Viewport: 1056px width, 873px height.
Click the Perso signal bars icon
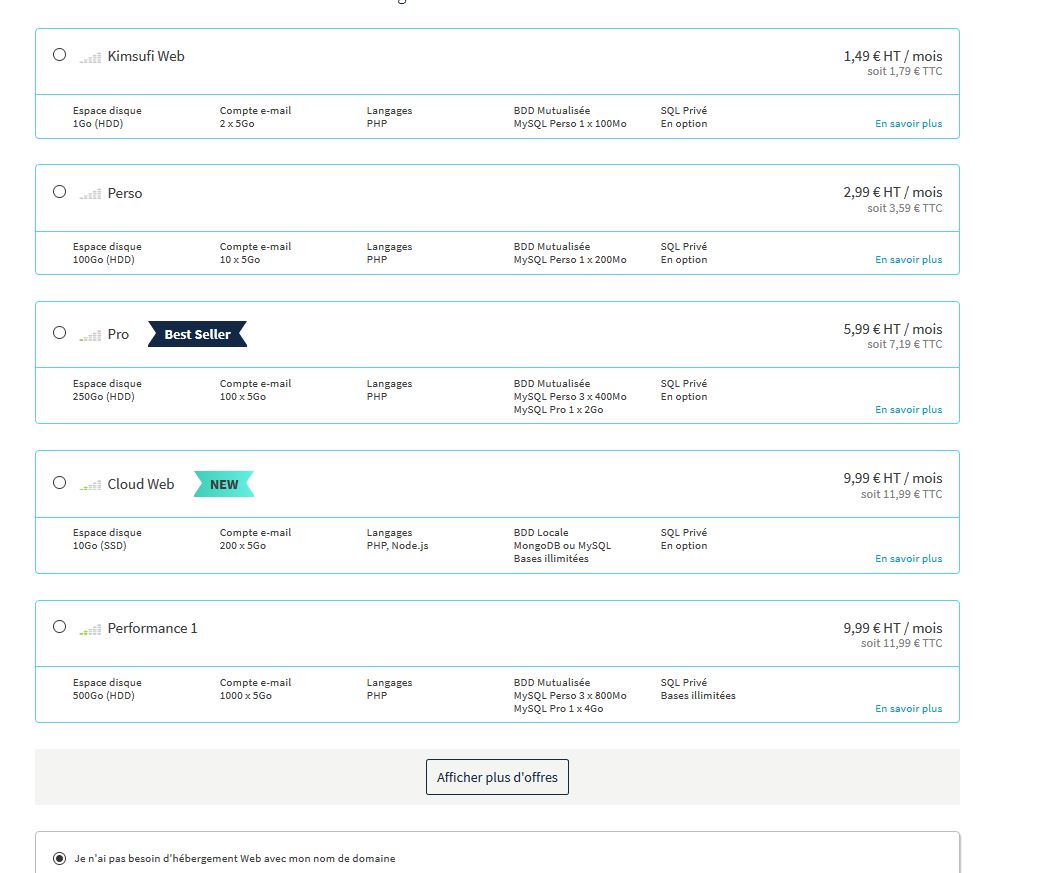tap(90, 195)
